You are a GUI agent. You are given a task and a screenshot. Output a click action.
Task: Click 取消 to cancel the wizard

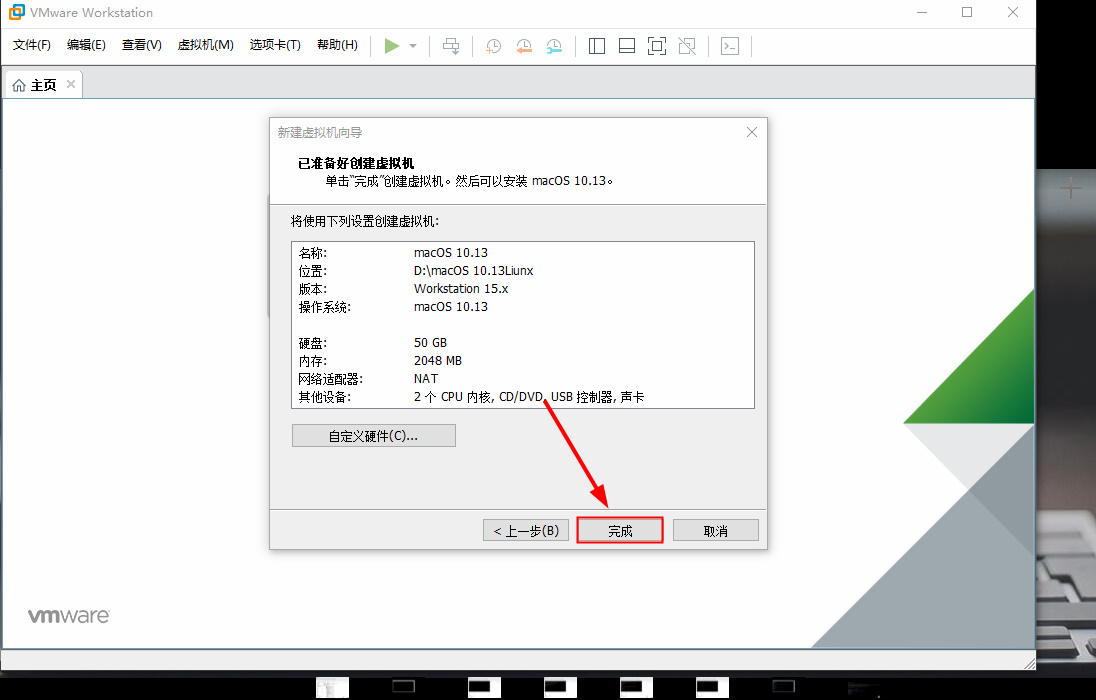coord(716,531)
